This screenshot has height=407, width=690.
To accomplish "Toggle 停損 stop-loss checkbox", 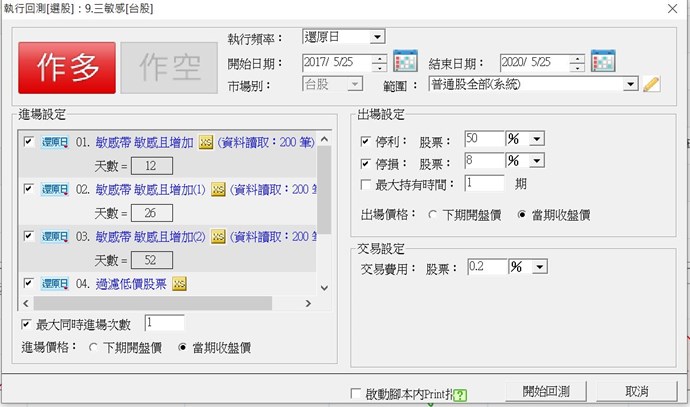I will (x=365, y=164).
